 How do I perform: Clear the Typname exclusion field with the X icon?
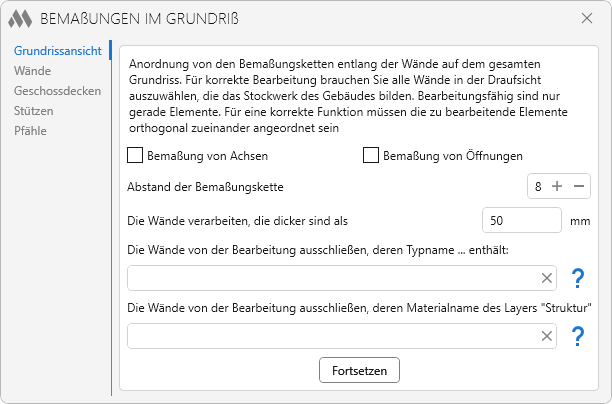click(x=547, y=278)
